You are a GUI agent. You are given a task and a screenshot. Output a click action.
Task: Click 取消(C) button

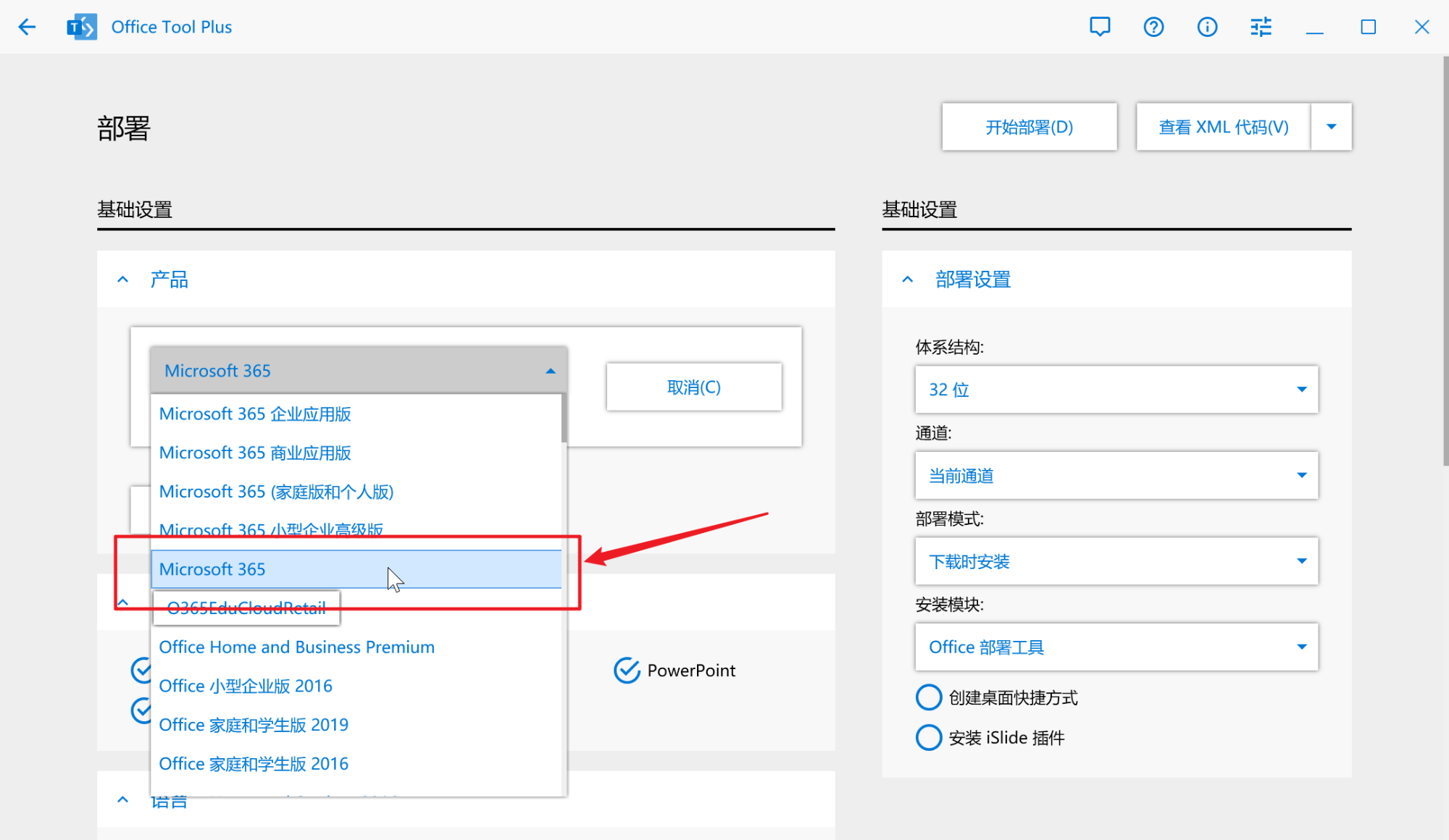pyautogui.click(x=694, y=387)
